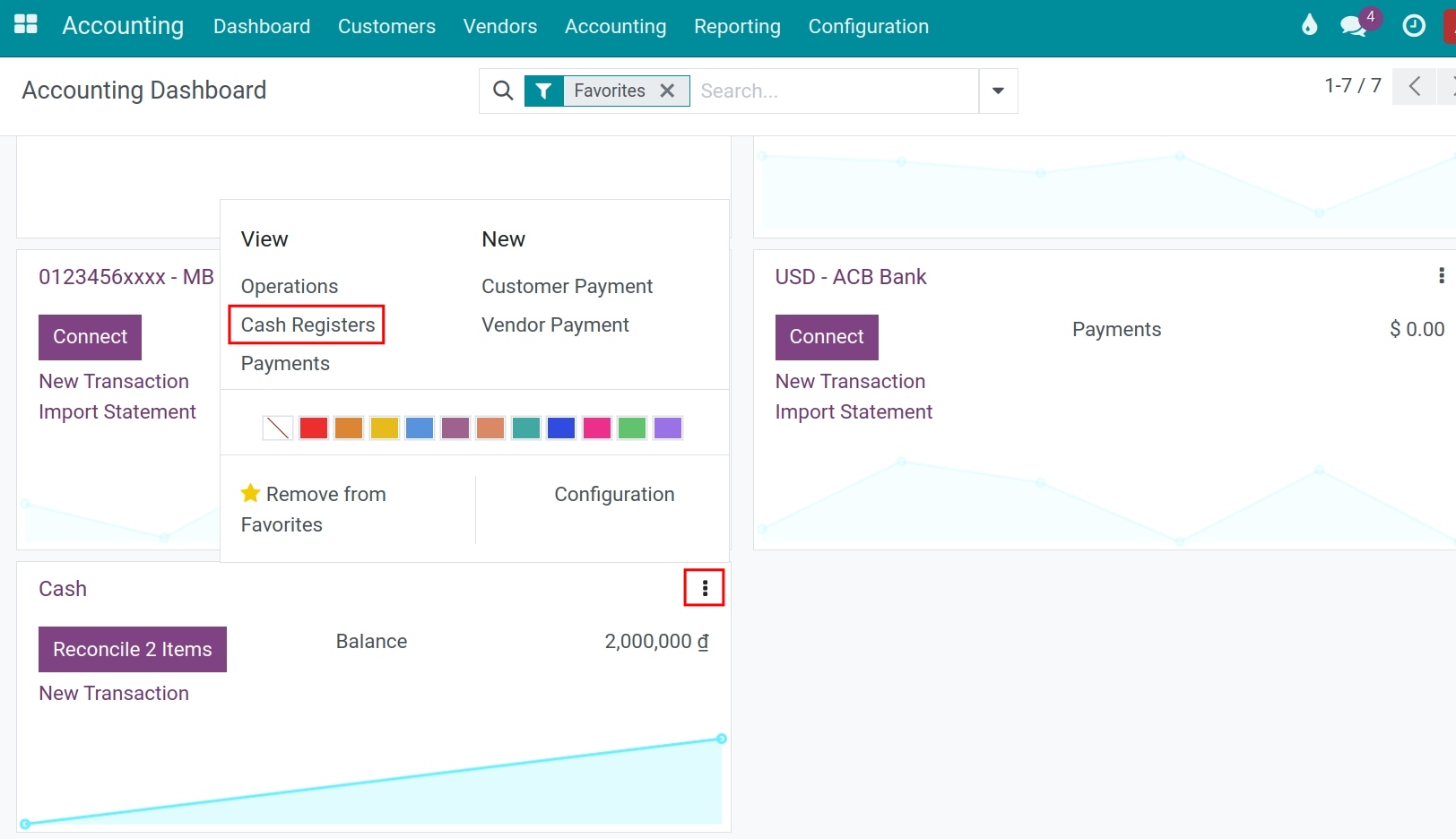Expand the search options dropdown arrow

tap(998, 91)
